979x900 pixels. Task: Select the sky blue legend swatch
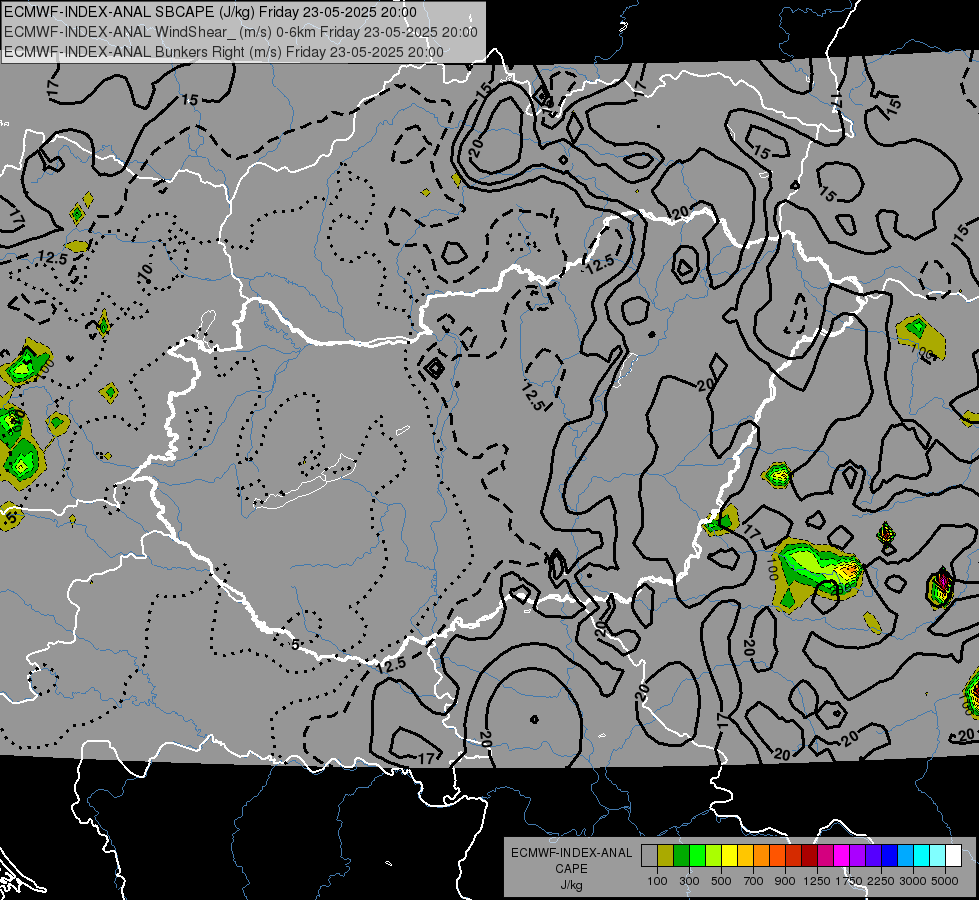[x=905, y=855]
